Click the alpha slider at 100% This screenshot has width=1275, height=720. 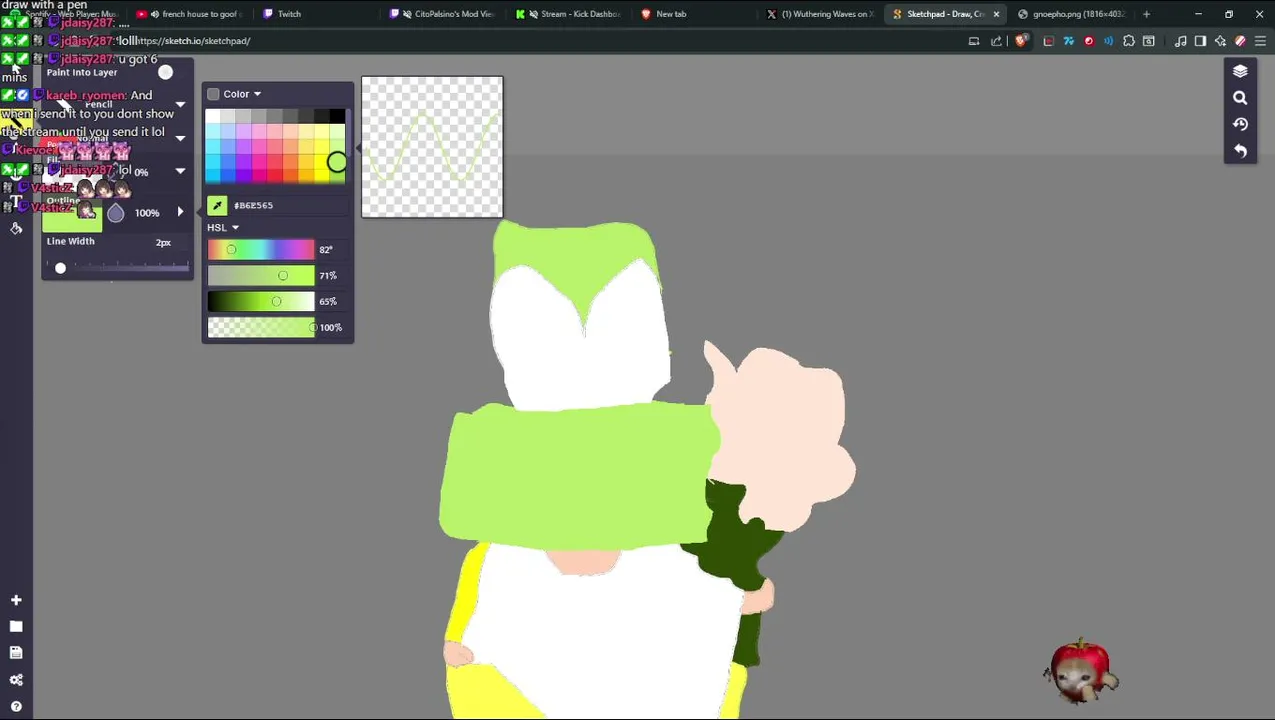tap(261, 327)
